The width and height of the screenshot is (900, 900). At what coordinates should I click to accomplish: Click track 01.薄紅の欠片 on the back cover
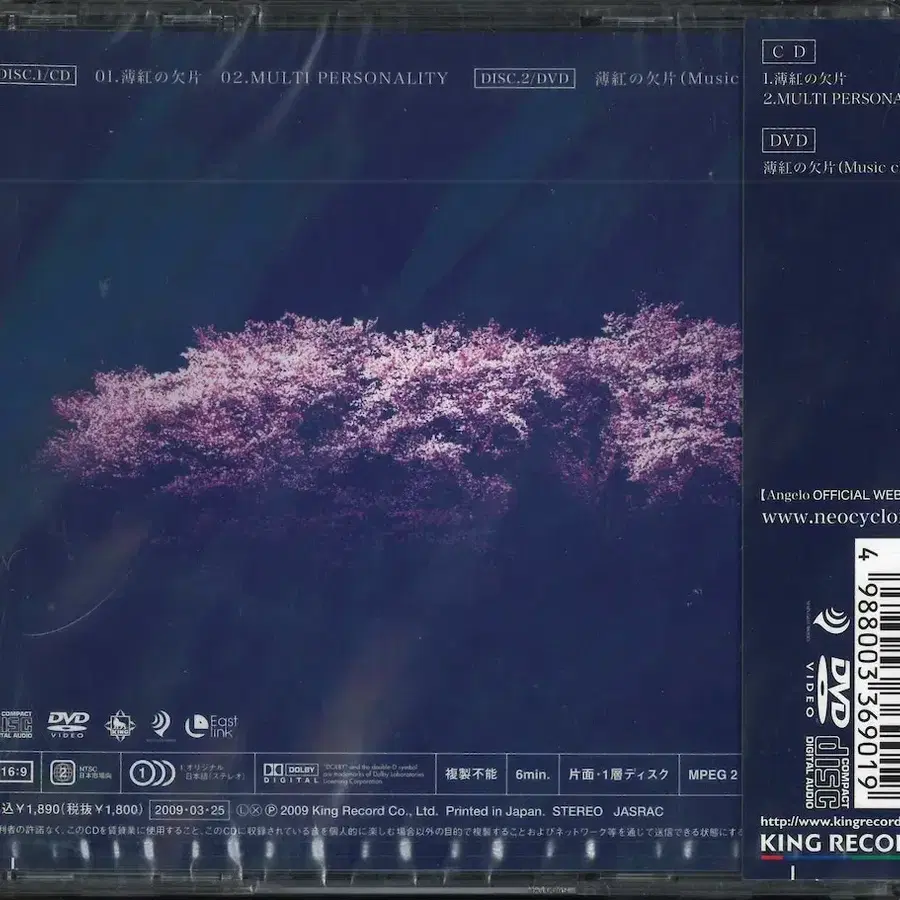[148, 77]
